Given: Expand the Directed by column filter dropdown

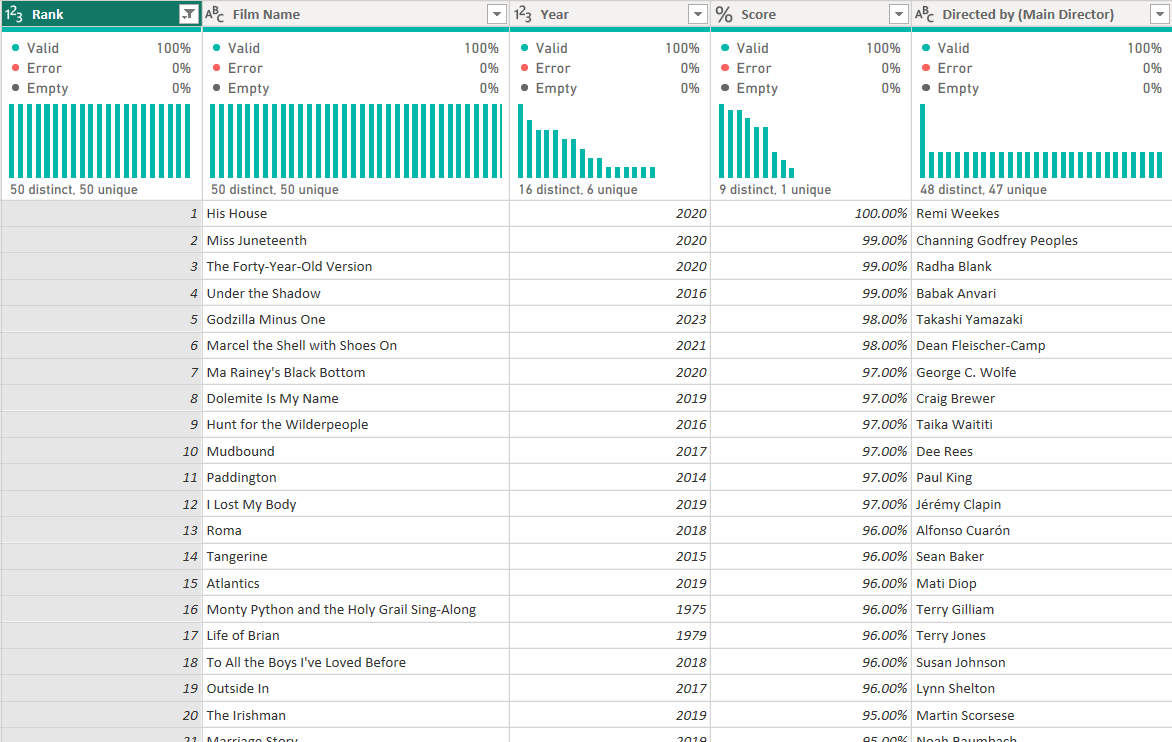Looking at the screenshot, I should click(x=1158, y=14).
